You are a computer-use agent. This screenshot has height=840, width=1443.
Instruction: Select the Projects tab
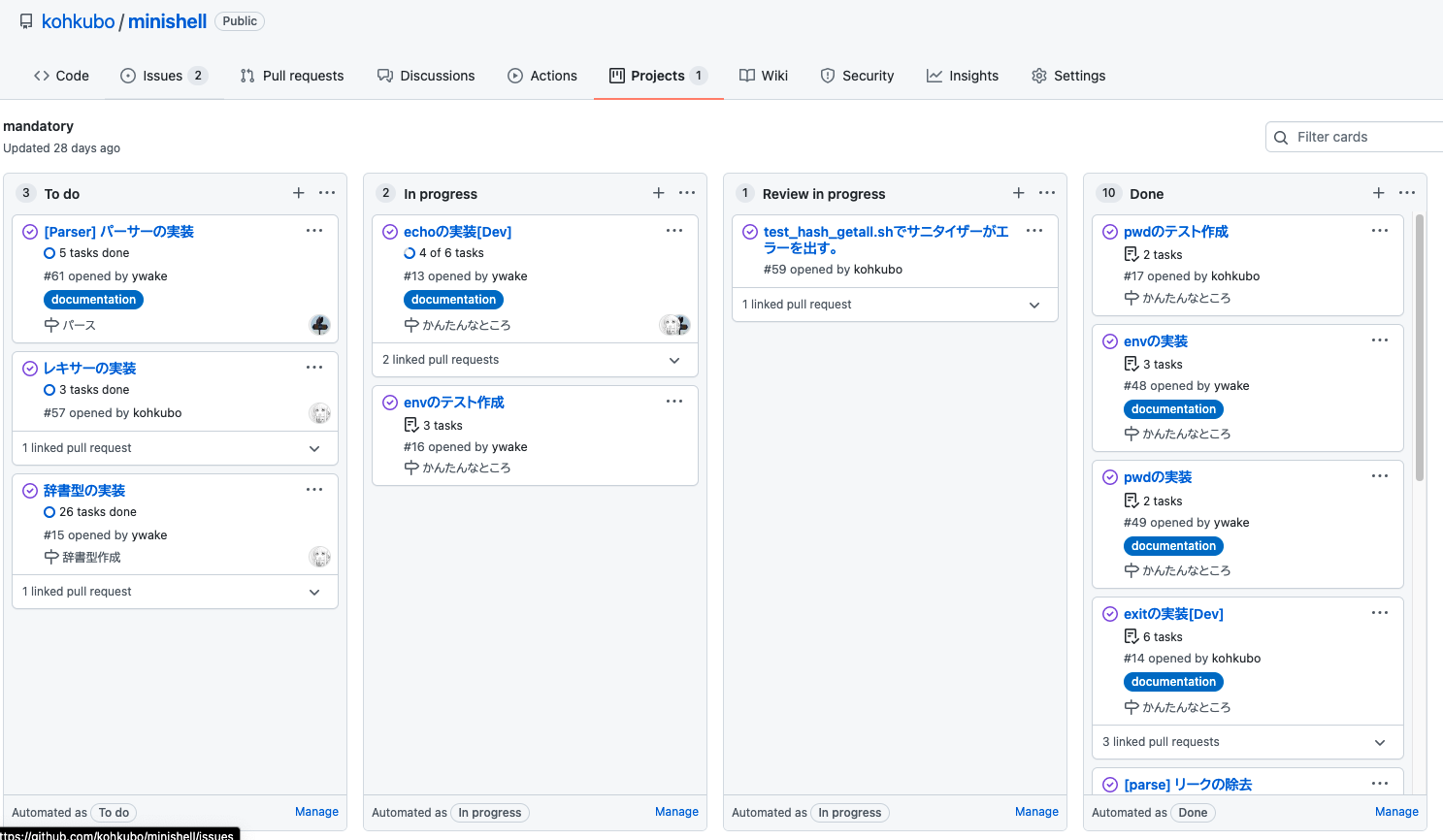(658, 76)
